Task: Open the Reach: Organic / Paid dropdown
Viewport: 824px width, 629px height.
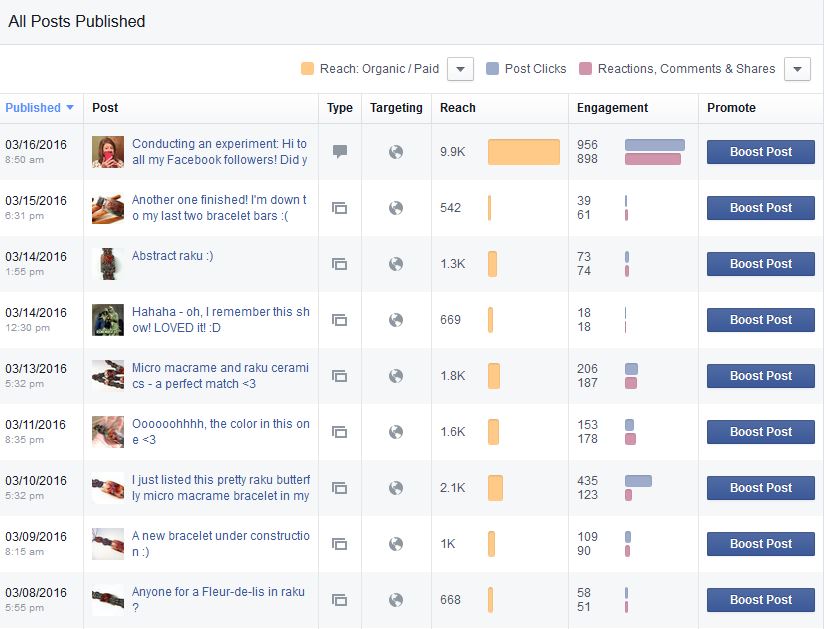Action: click(460, 69)
